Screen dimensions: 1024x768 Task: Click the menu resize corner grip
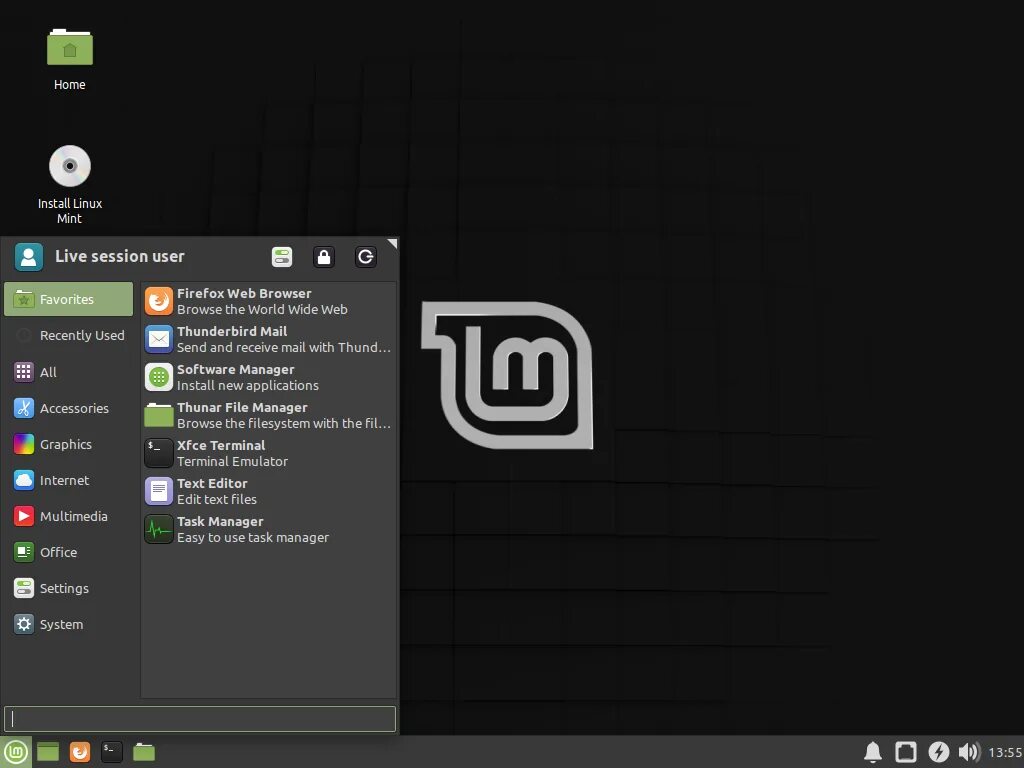392,243
